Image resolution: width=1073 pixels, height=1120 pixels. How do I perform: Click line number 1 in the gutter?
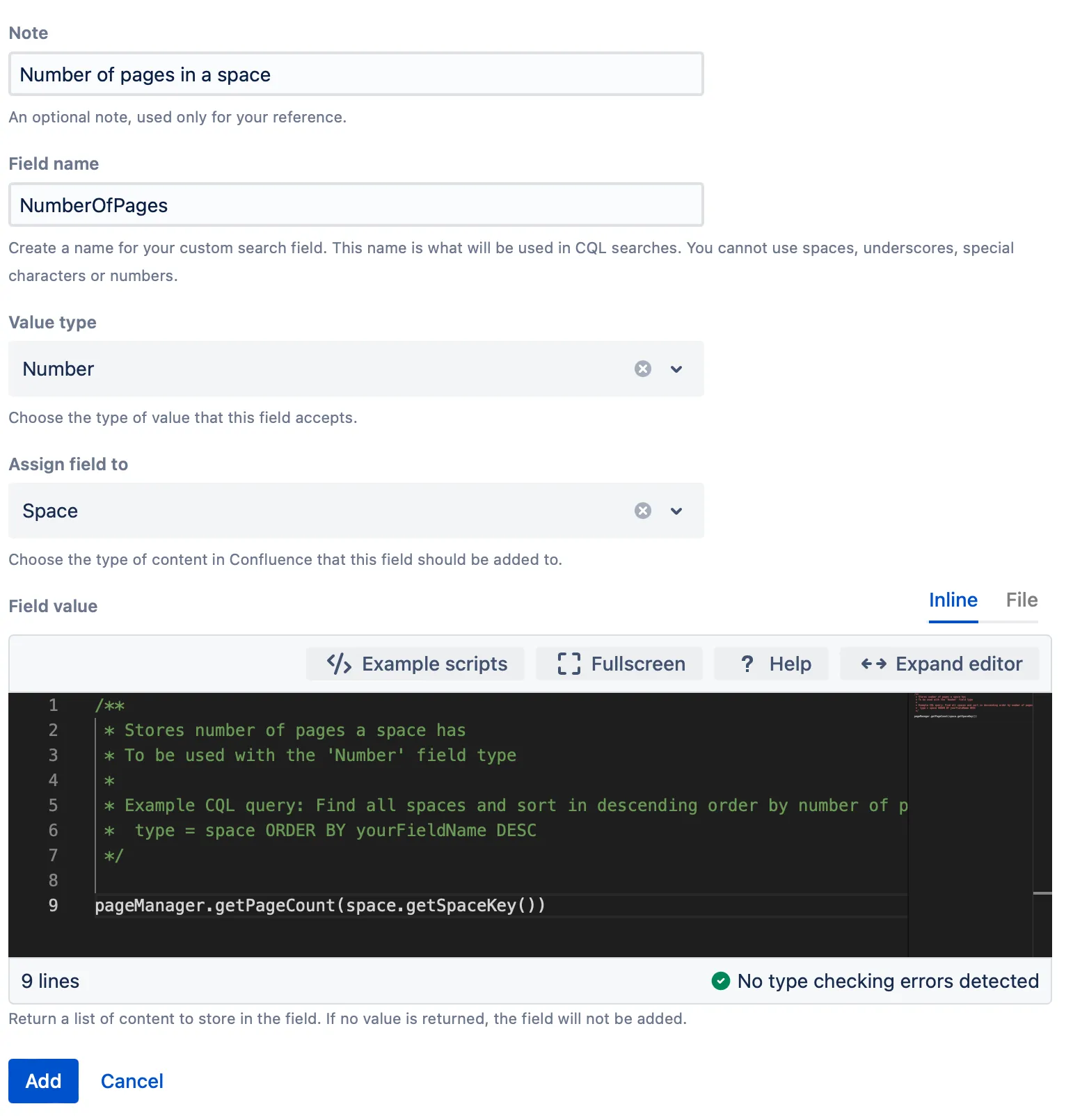[53, 705]
